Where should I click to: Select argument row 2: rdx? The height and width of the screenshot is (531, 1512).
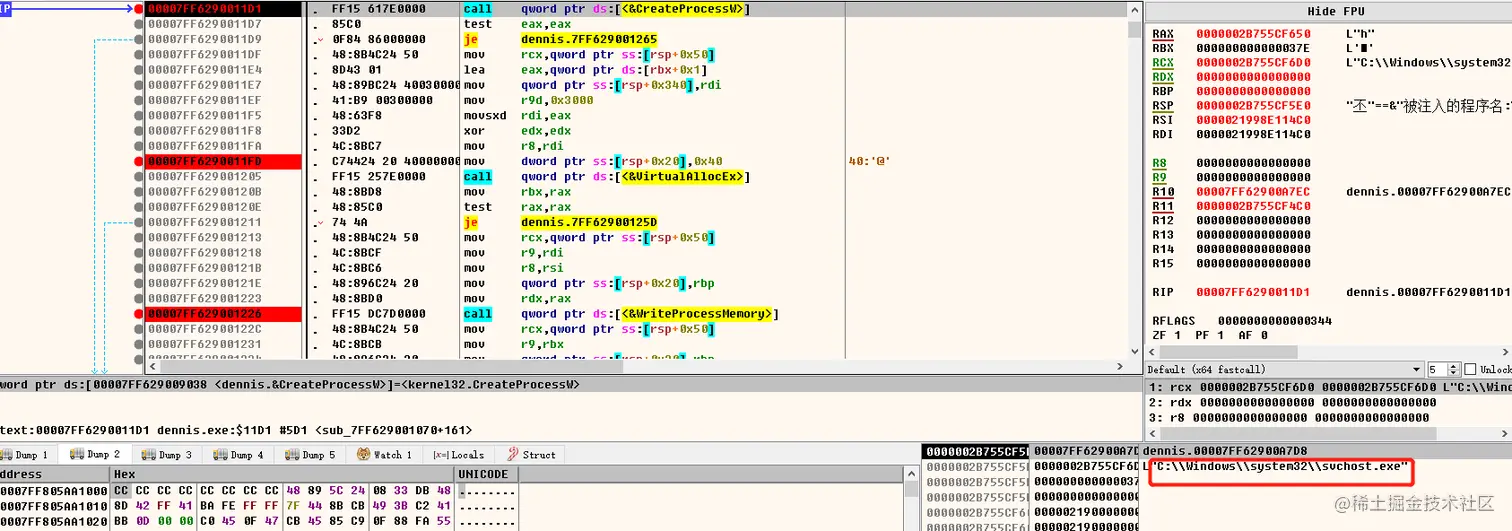pos(1328,402)
